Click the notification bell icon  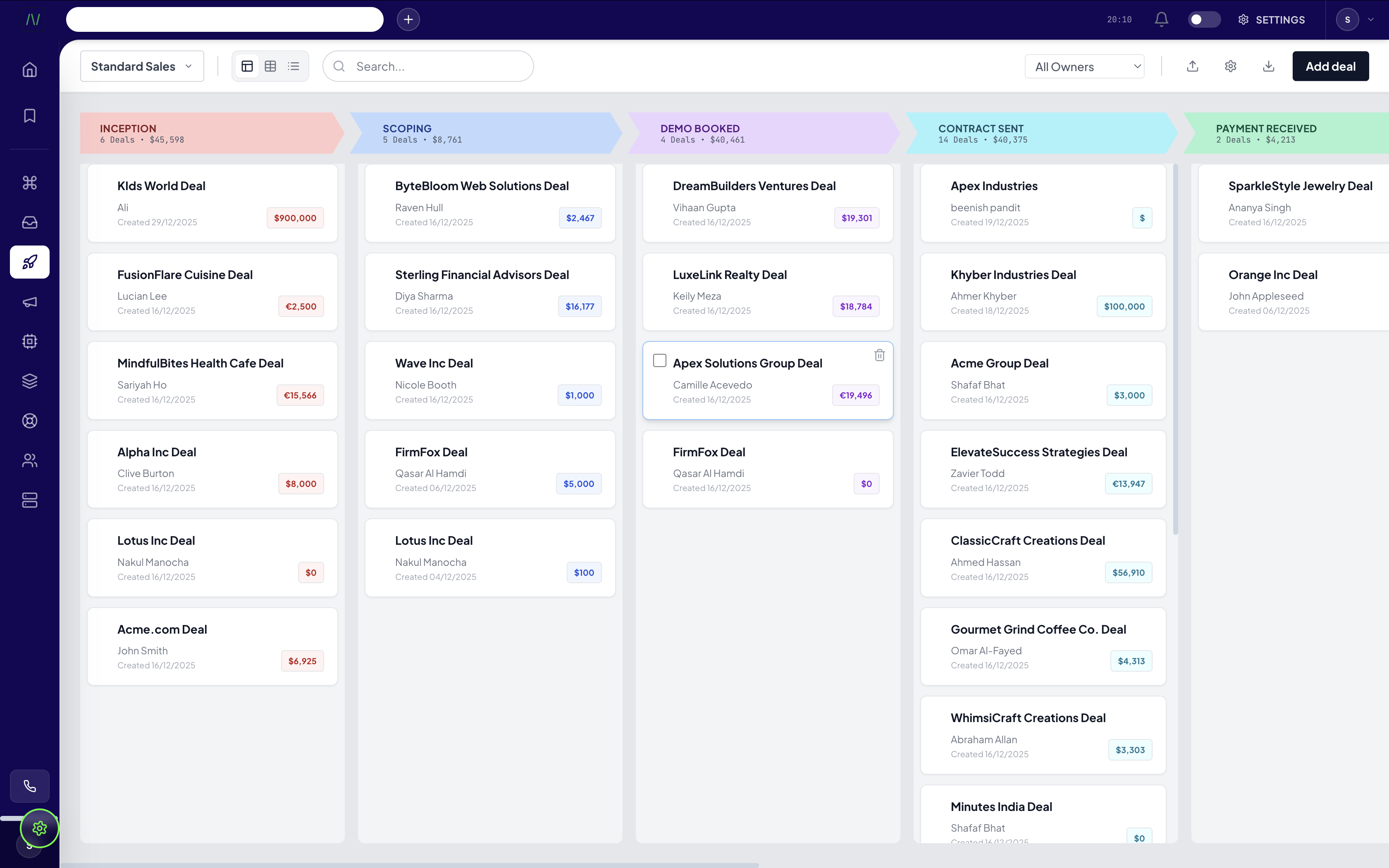tap(1161, 19)
